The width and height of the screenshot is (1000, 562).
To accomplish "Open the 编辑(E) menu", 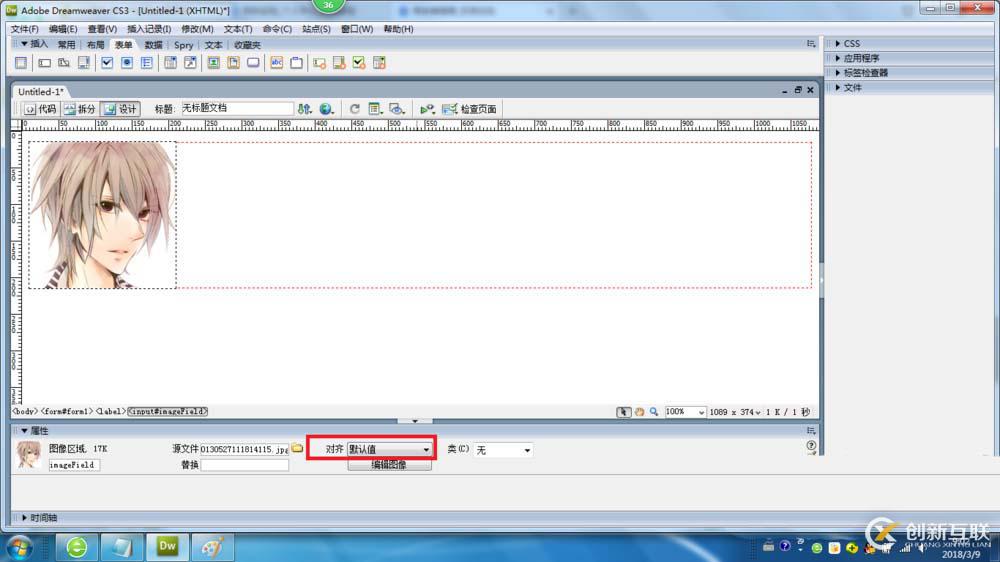I will point(62,29).
